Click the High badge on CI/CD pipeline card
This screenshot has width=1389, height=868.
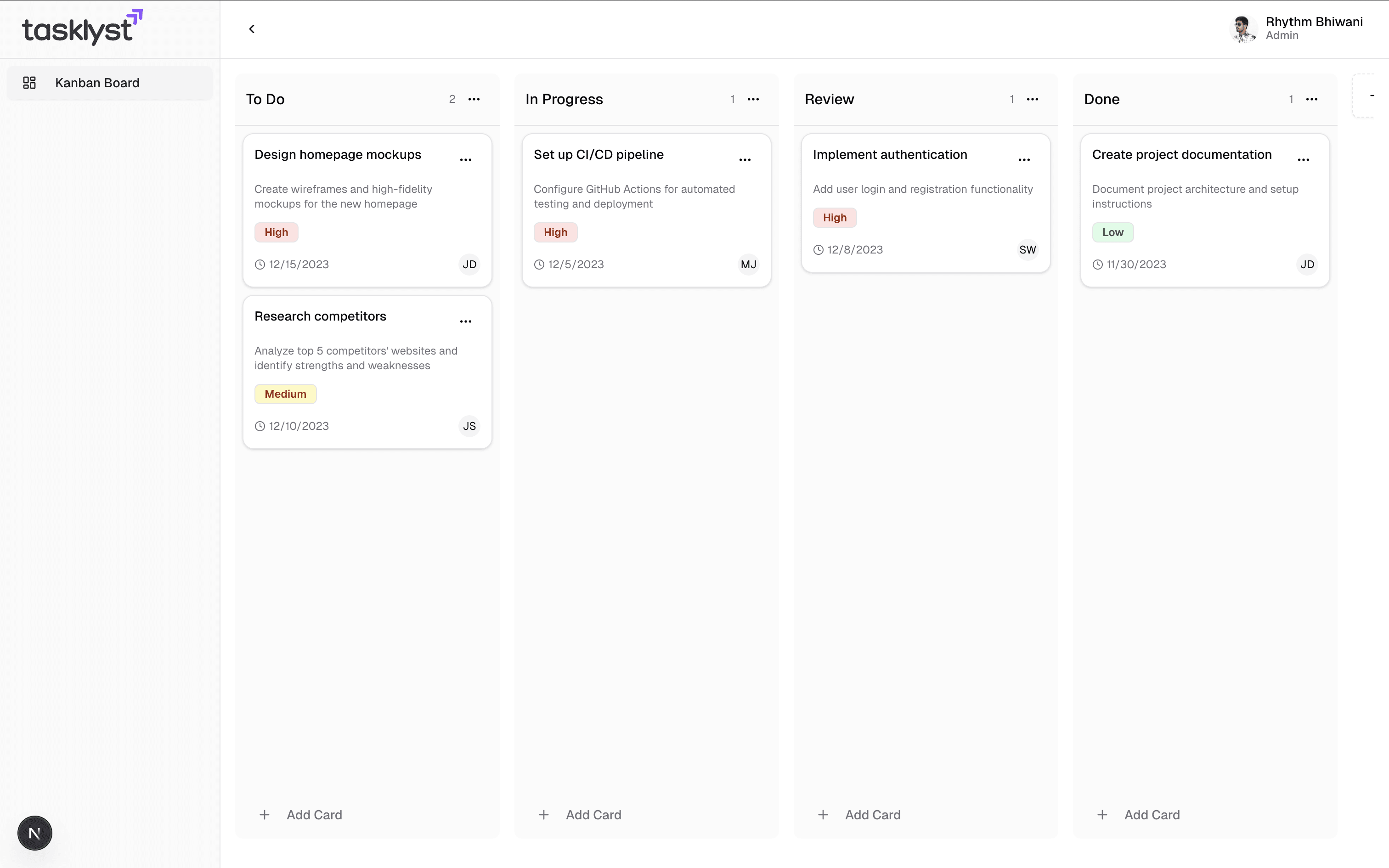click(x=555, y=232)
